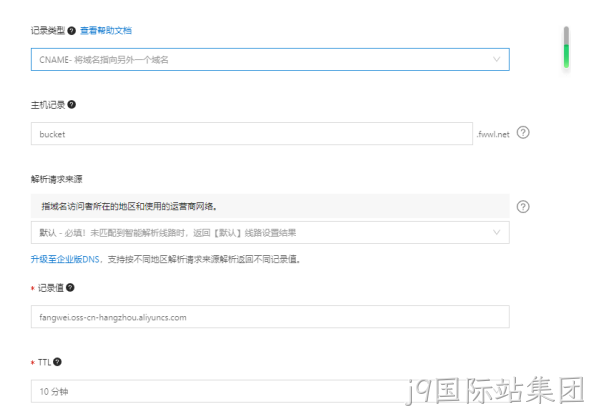Image resolution: width=599 pixels, height=416 pixels.
Task: Click question mark icon after .fwwl.net suffix
Action: pyautogui.click(x=523, y=133)
